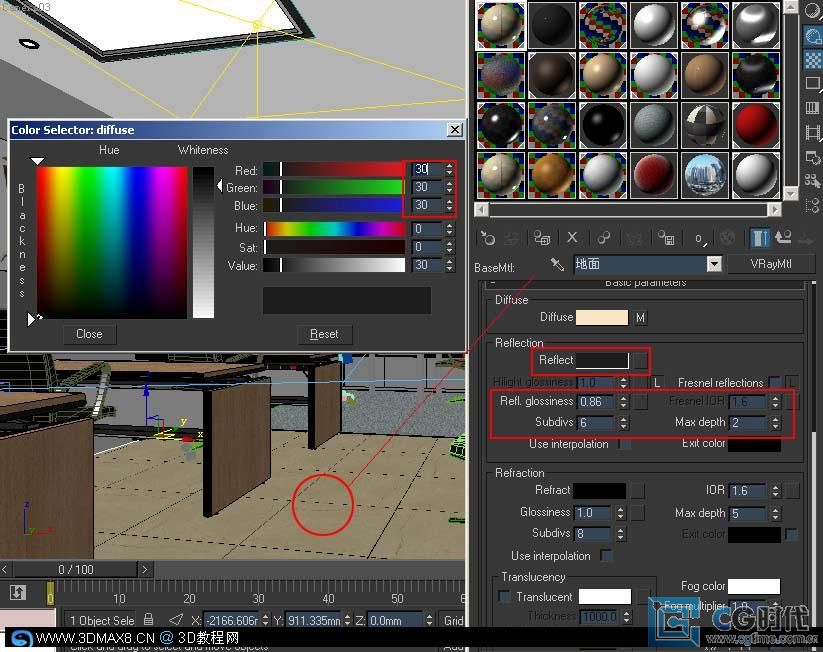Click the VRayMtl material type button

(771, 264)
